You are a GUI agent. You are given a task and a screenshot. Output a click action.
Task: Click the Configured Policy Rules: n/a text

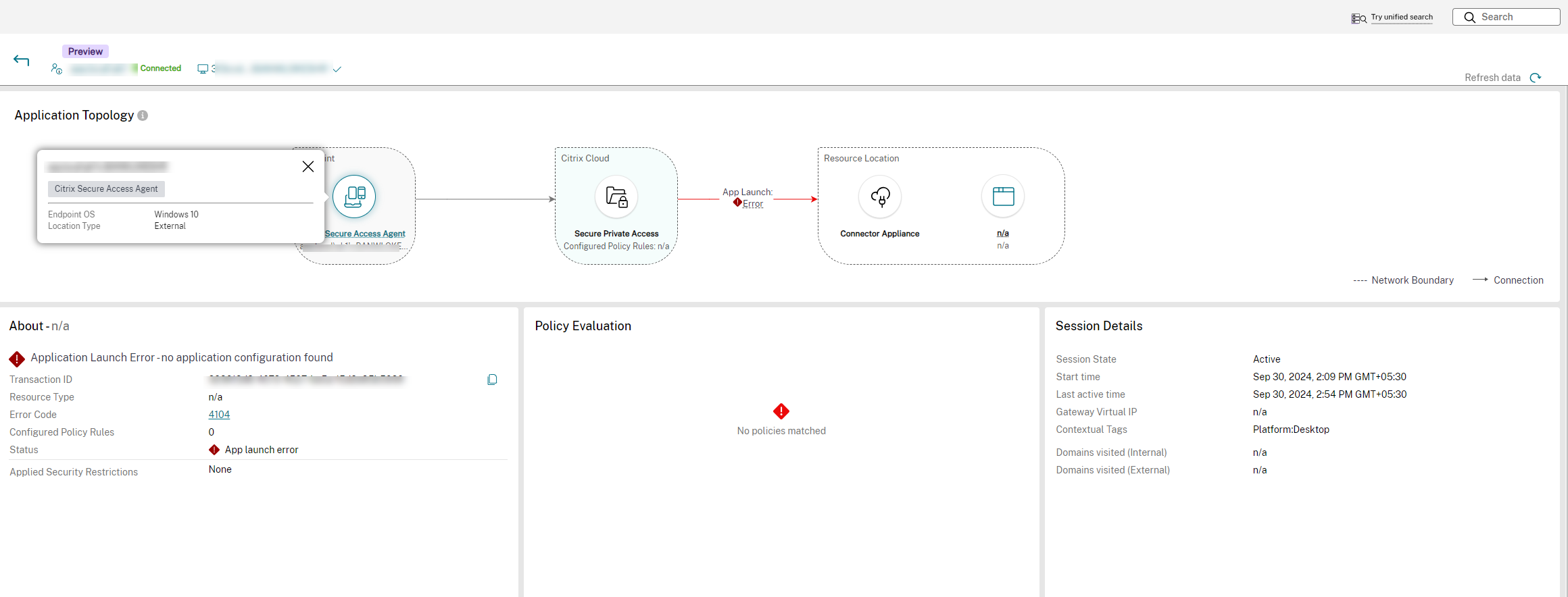pos(616,246)
